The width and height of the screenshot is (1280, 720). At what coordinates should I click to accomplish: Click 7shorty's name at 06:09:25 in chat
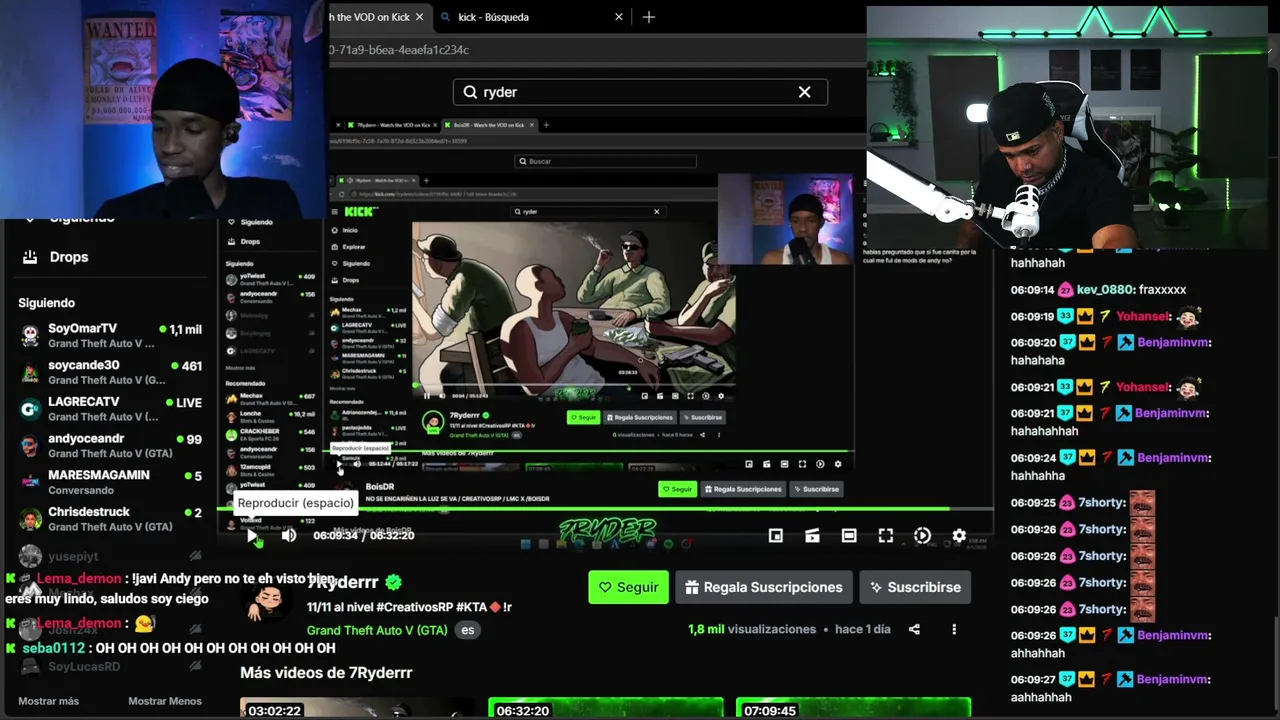(x=1101, y=502)
